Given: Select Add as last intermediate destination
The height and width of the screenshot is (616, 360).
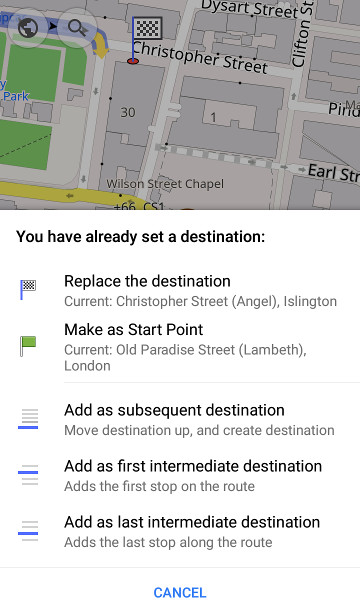Looking at the screenshot, I should point(180,532).
